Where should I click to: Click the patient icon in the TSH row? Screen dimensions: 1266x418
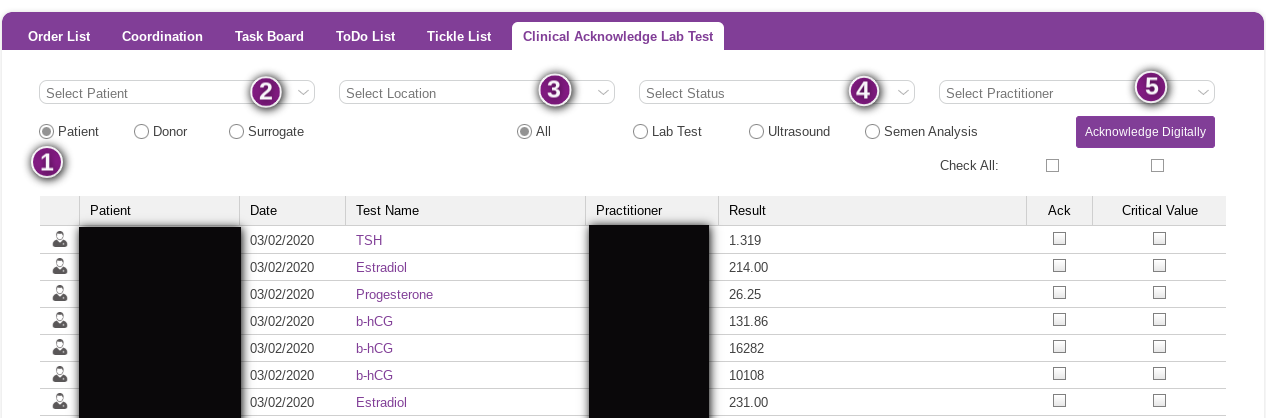pyautogui.click(x=60, y=240)
